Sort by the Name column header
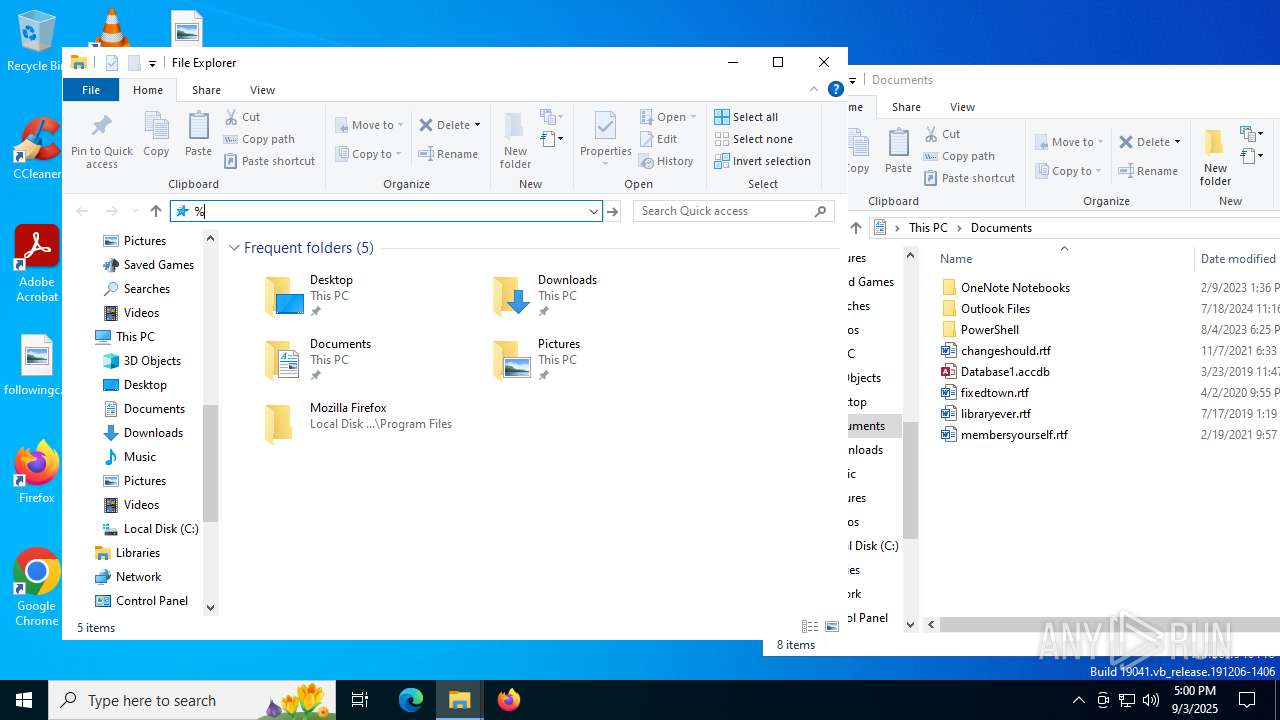This screenshot has height=720, width=1280. [956, 259]
